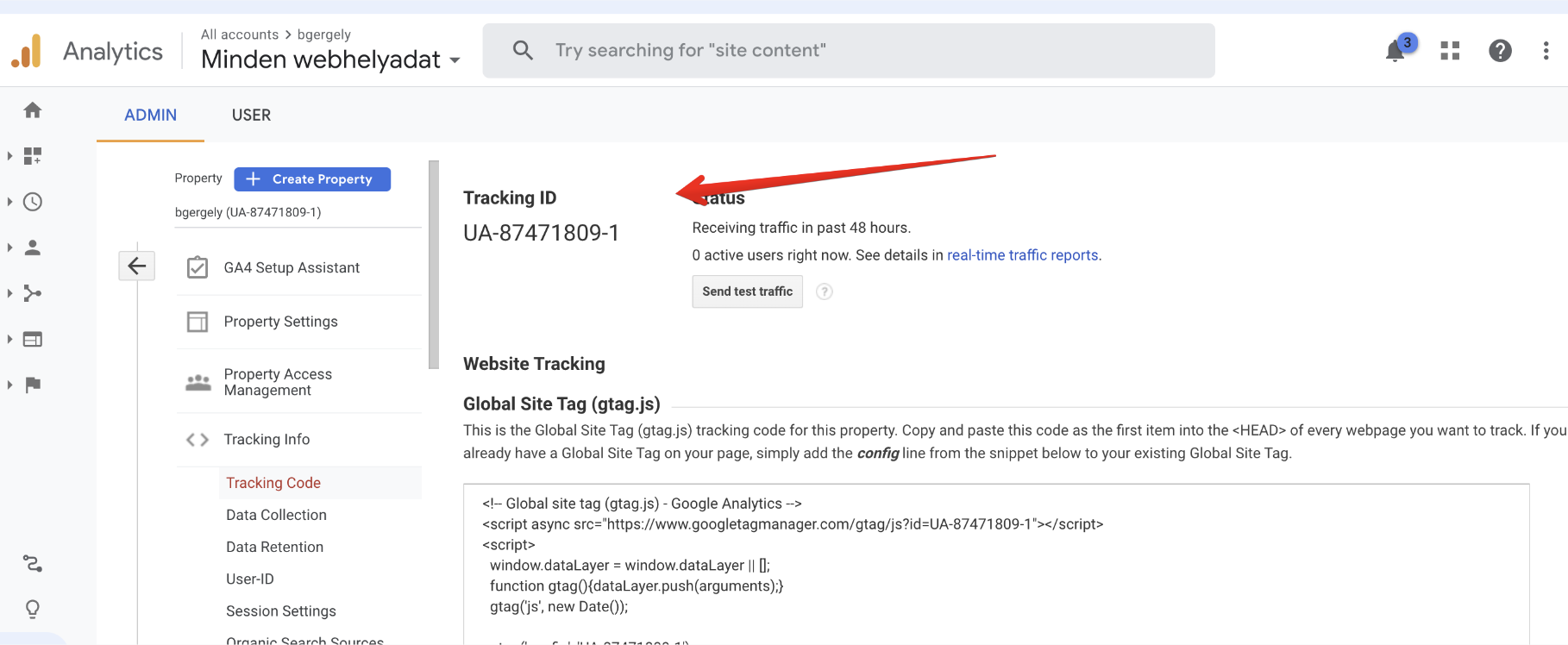Open the Realtime clock icon
This screenshot has width=1568, height=645.
point(33,202)
